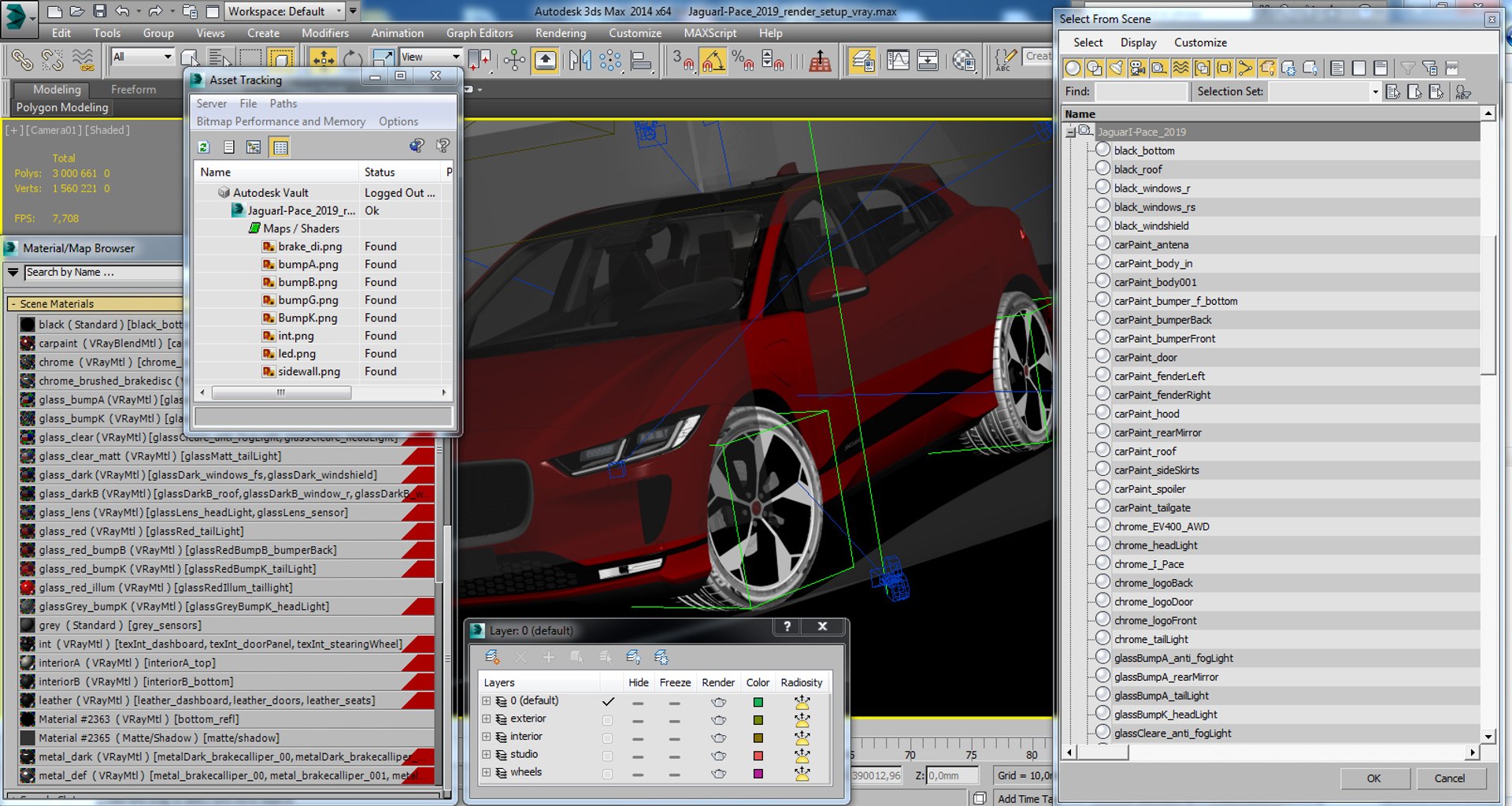Switch Asset Tracking to table view

click(x=280, y=147)
